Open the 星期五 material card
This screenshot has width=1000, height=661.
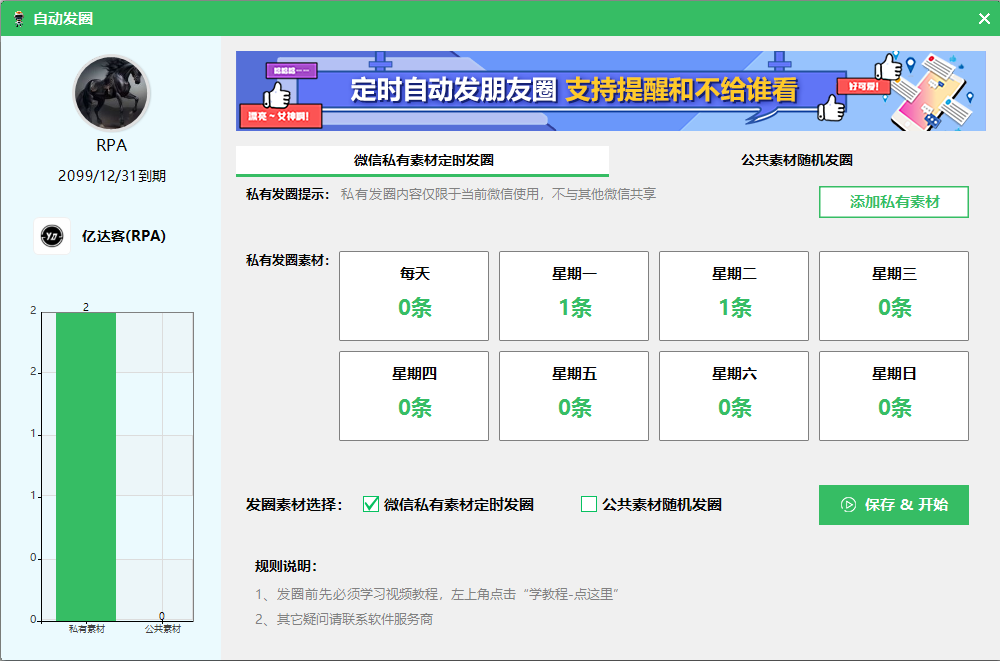pos(574,396)
